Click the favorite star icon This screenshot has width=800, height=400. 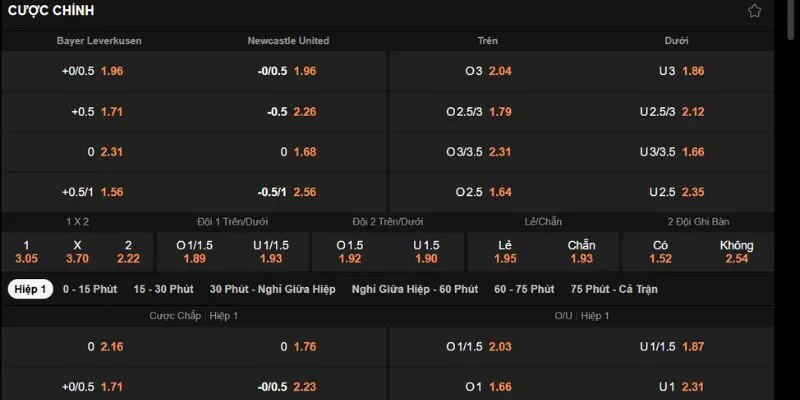tap(783, 11)
